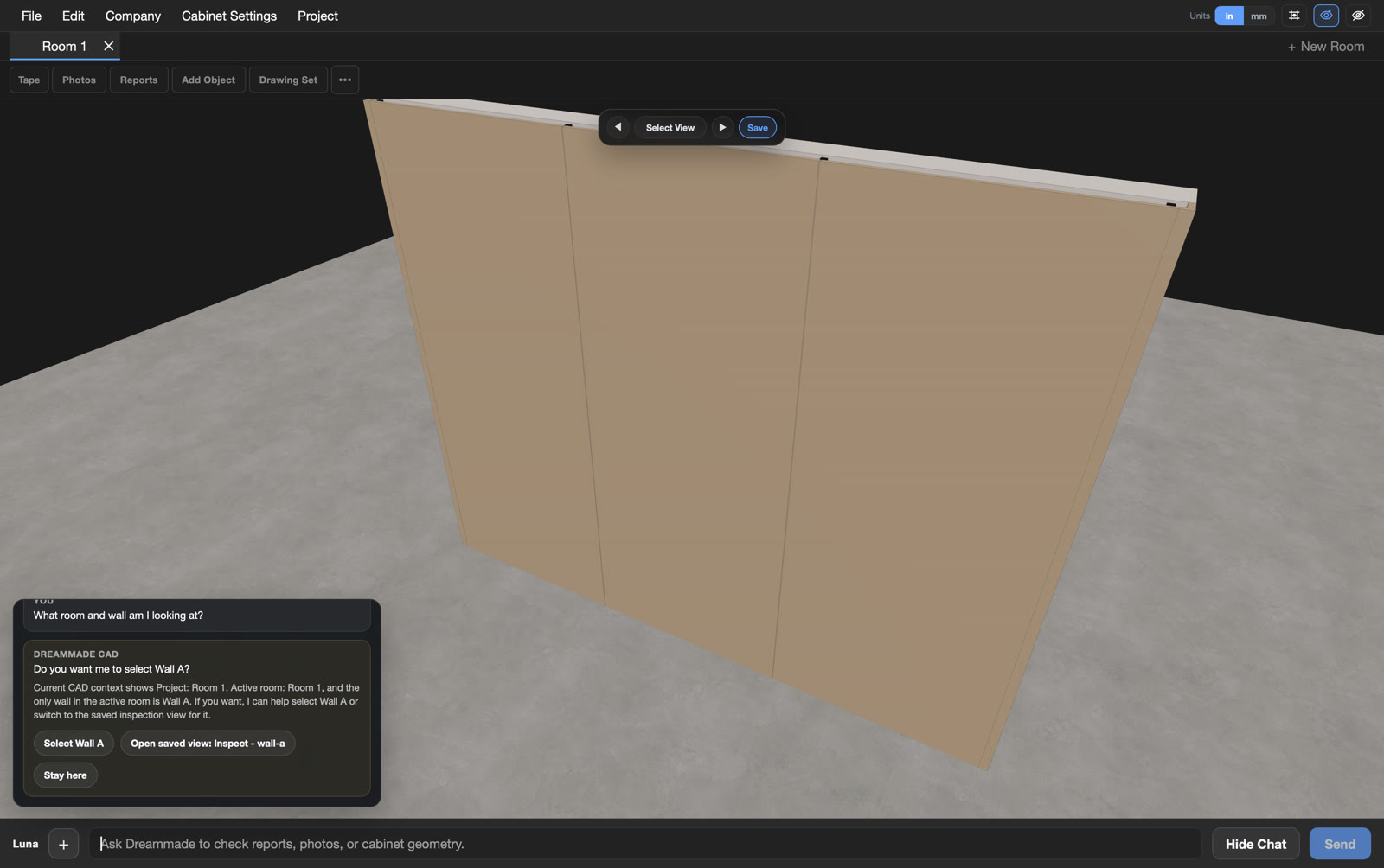1384x868 pixels.
Task: Toggle the crossed-out eye hide icon
Action: (1358, 16)
